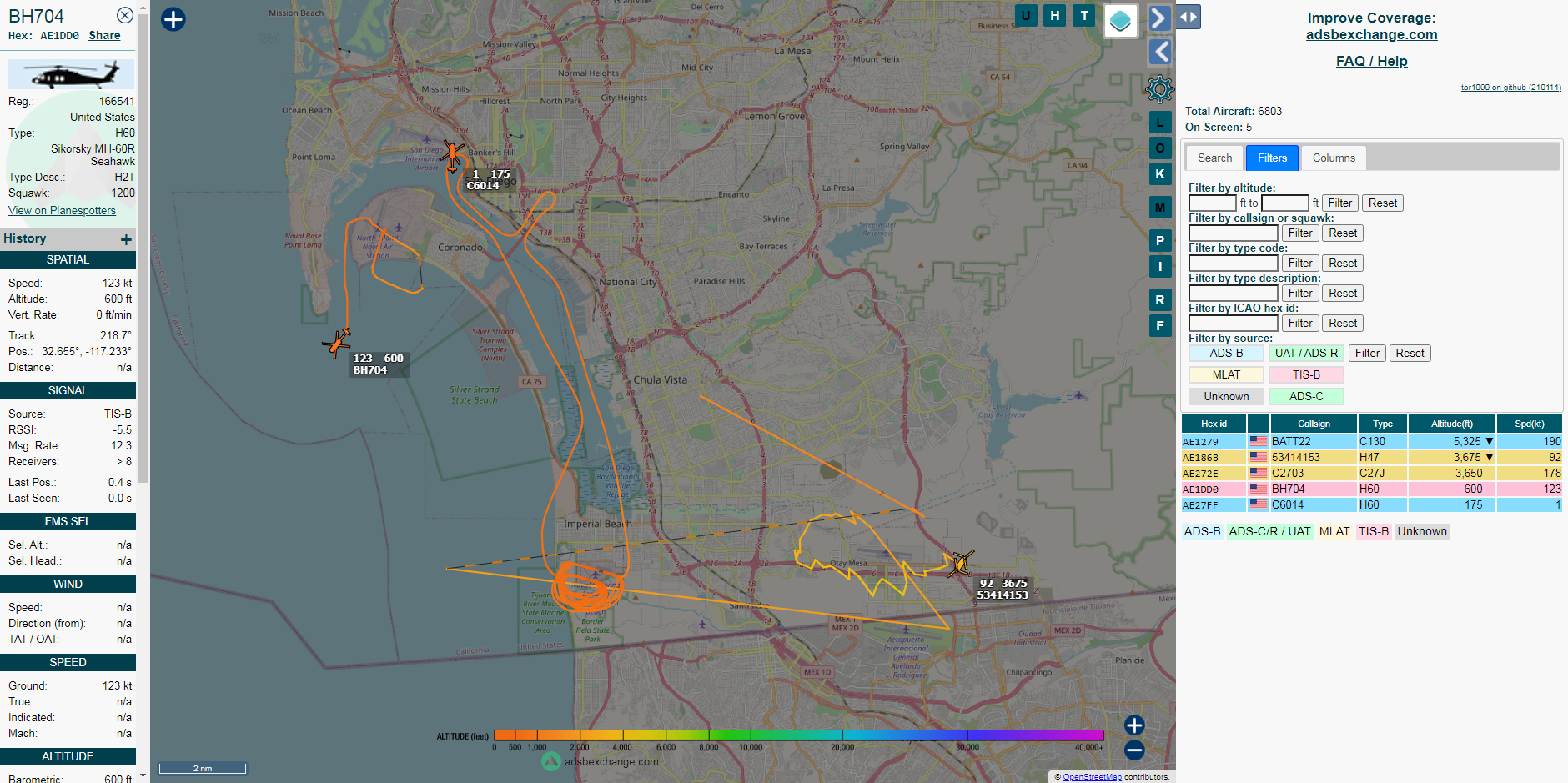This screenshot has width=1568, height=783.
Task: Toggle the UAT / ADS-R source filter
Action: pos(1306,354)
